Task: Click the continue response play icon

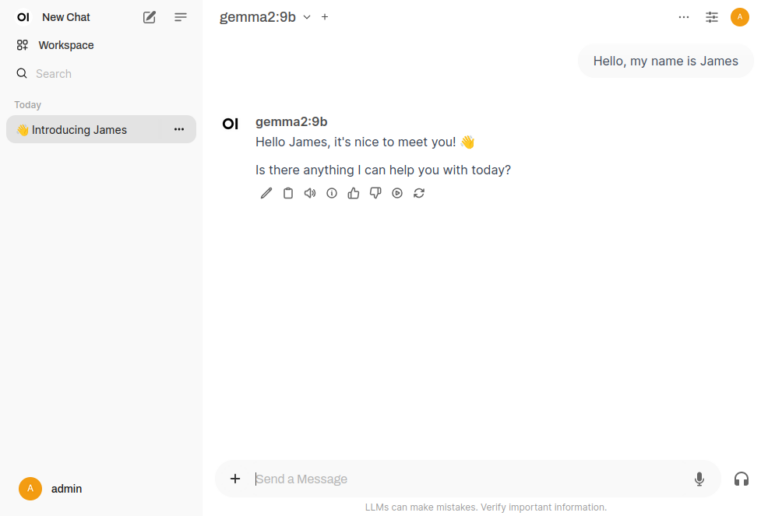Action: point(397,193)
